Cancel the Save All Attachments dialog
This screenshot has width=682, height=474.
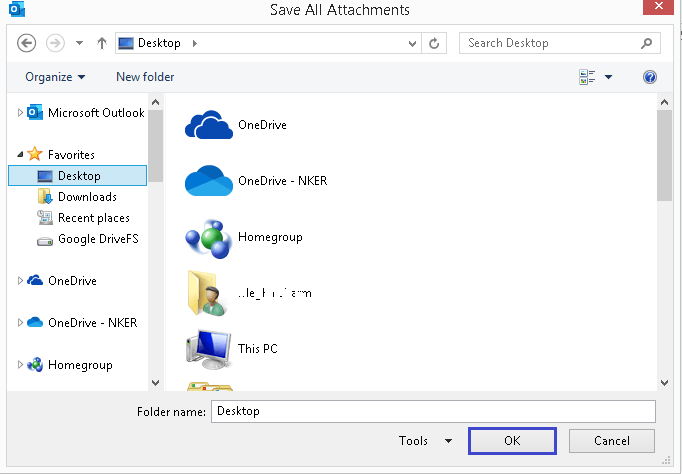coord(611,441)
